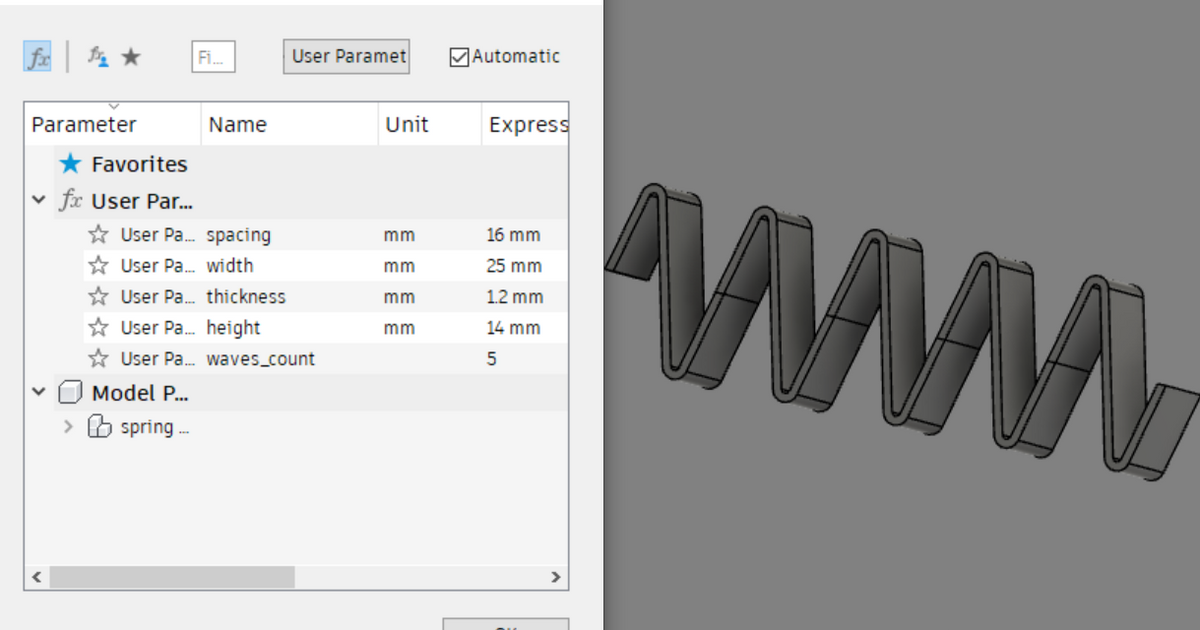Screen dimensions: 1200x630
Task: Click the 25 mm expression value
Action: [x=514, y=266]
